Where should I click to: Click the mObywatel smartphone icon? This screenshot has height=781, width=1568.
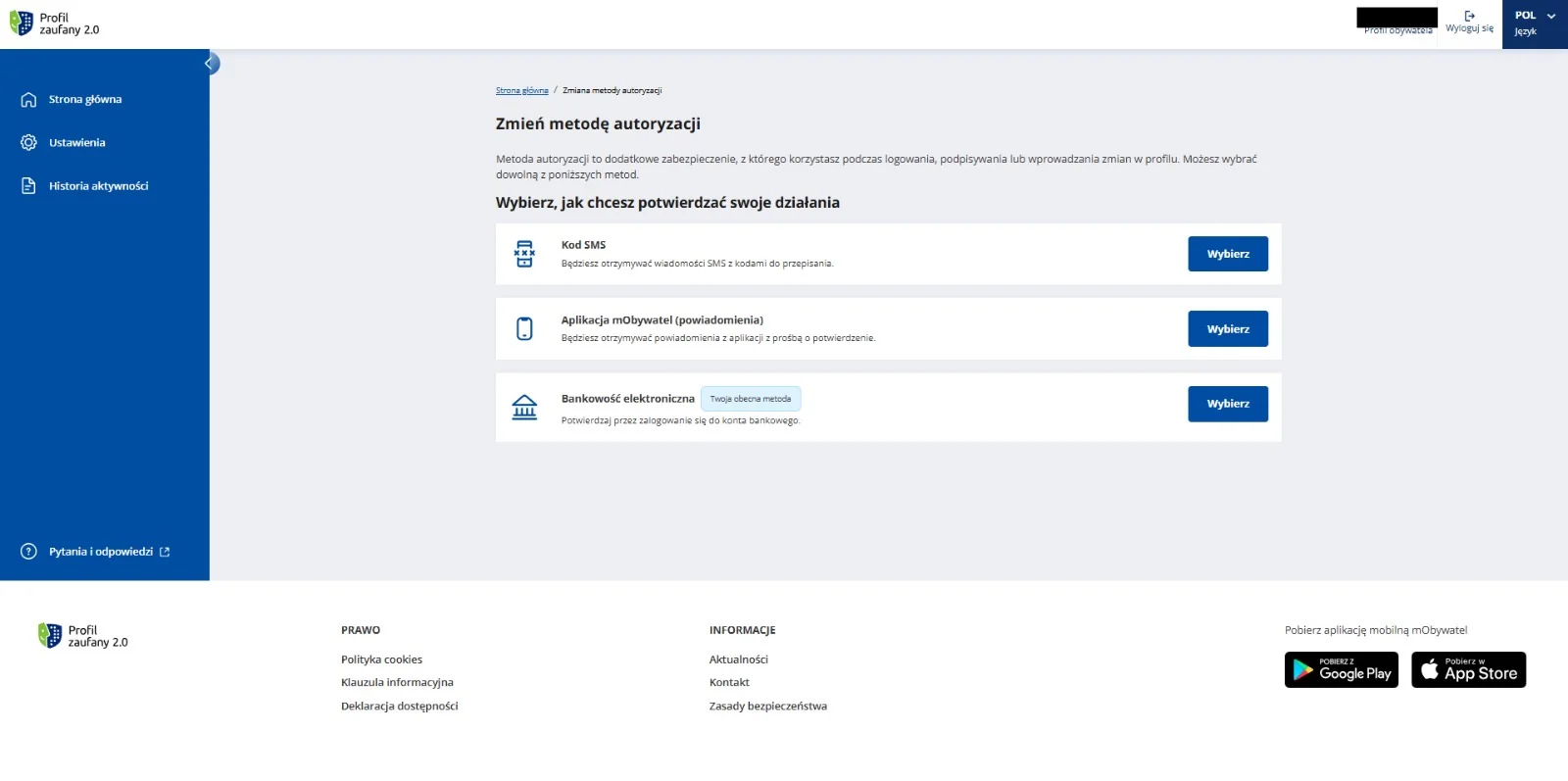click(x=524, y=328)
